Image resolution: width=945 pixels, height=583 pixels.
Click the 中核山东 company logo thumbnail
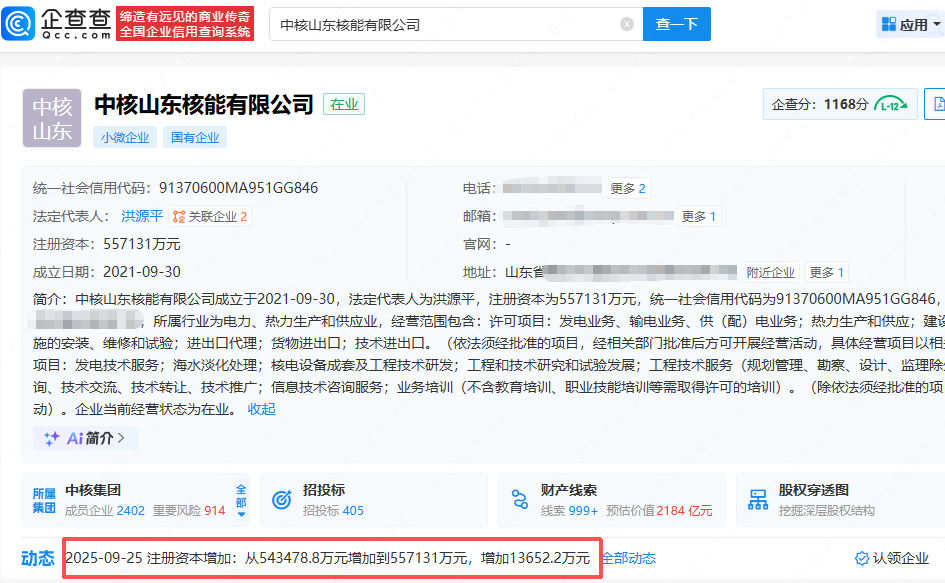pyautogui.click(x=52, y=118)
